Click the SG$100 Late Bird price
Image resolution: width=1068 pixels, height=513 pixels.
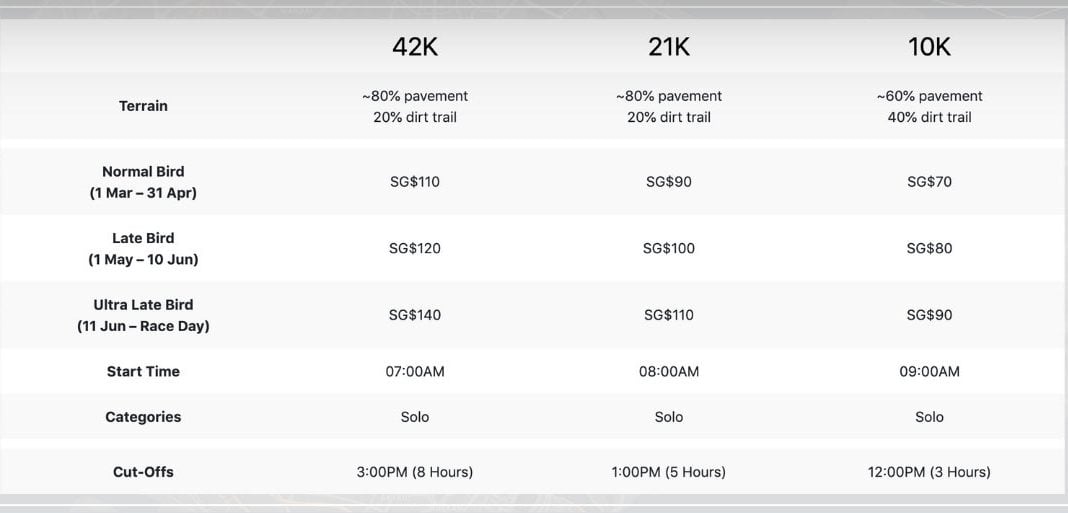coord(669,248)
